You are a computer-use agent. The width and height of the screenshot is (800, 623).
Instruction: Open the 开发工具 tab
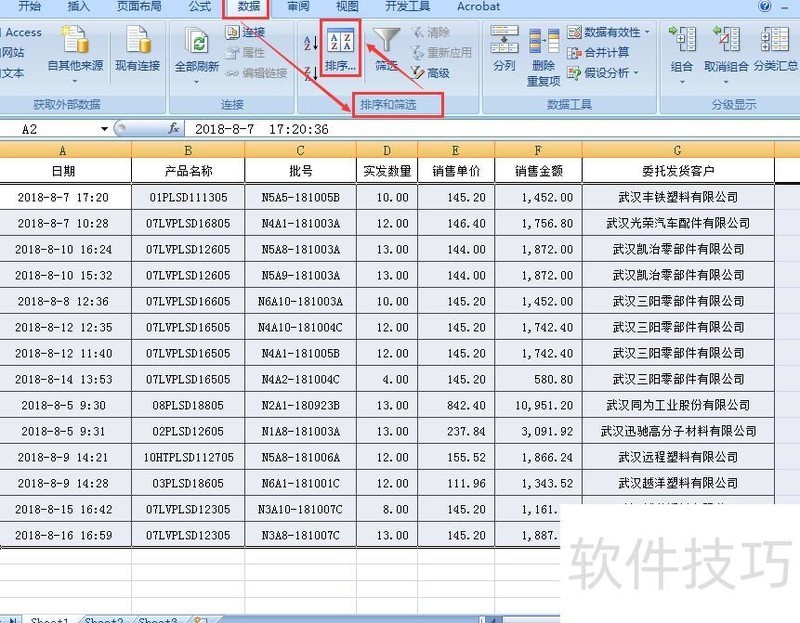[407, 7]
